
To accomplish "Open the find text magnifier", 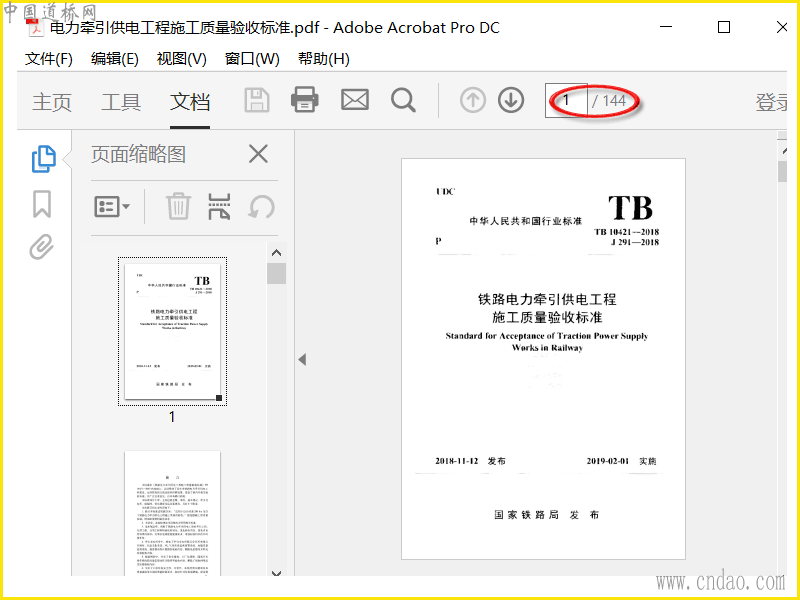I will click(403, 100).
